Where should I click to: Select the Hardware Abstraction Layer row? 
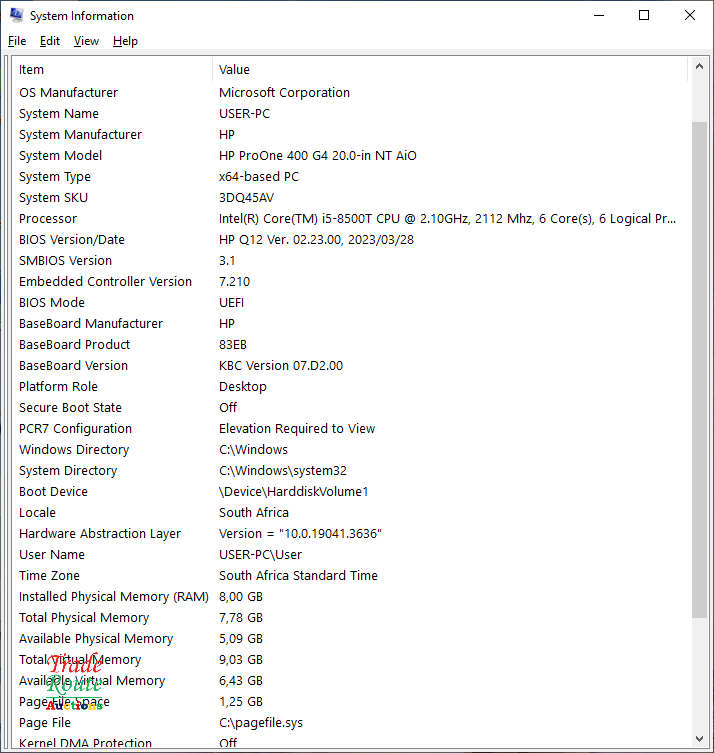[x=350, y=534]
